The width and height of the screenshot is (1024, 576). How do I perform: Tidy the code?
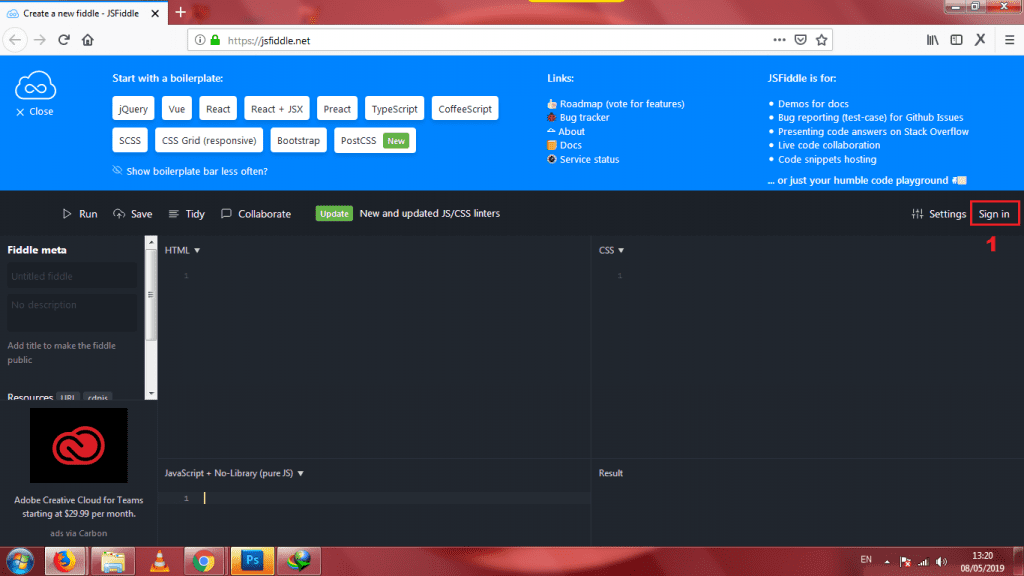187,214
